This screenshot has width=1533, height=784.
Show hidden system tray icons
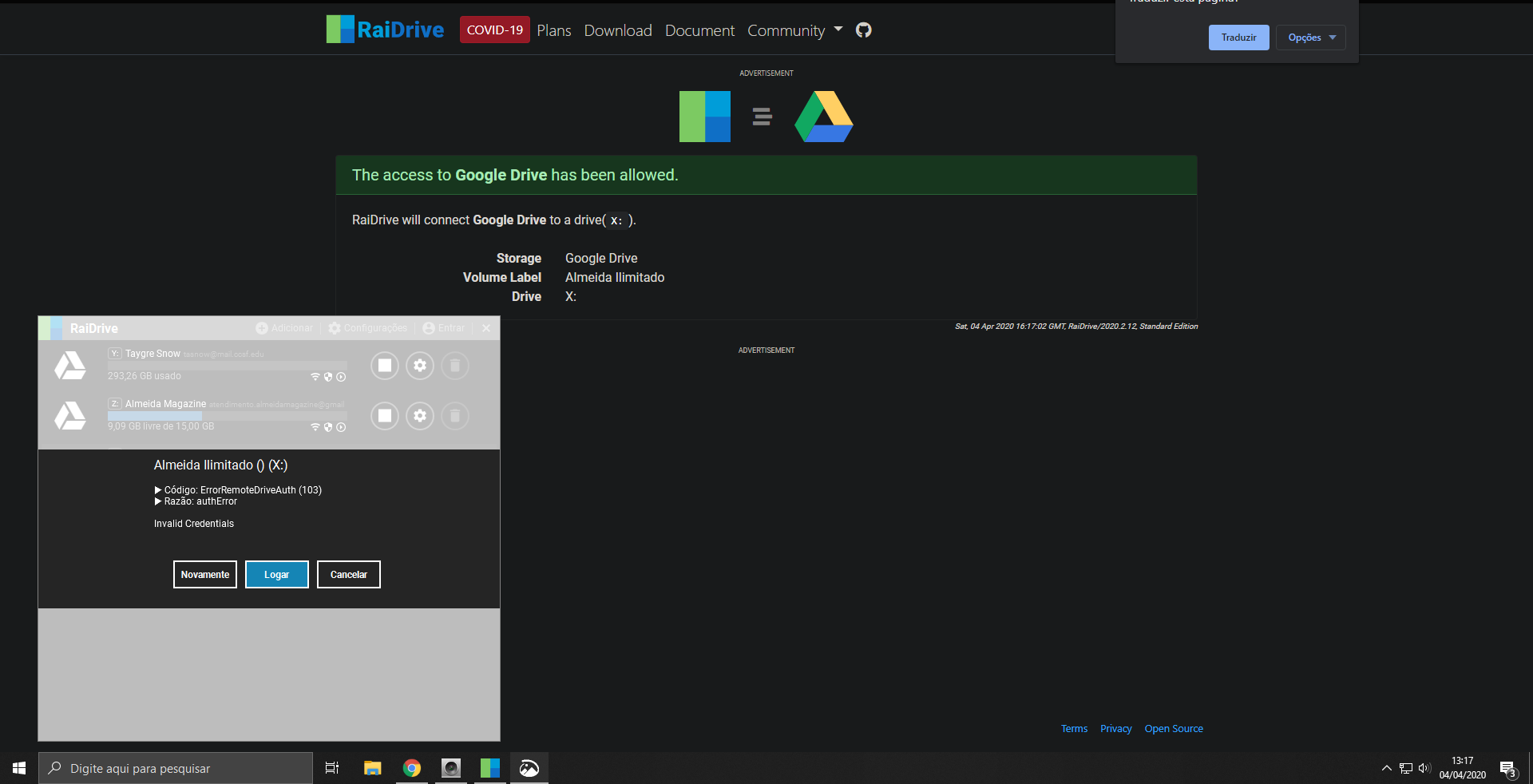pos(1386,768)
